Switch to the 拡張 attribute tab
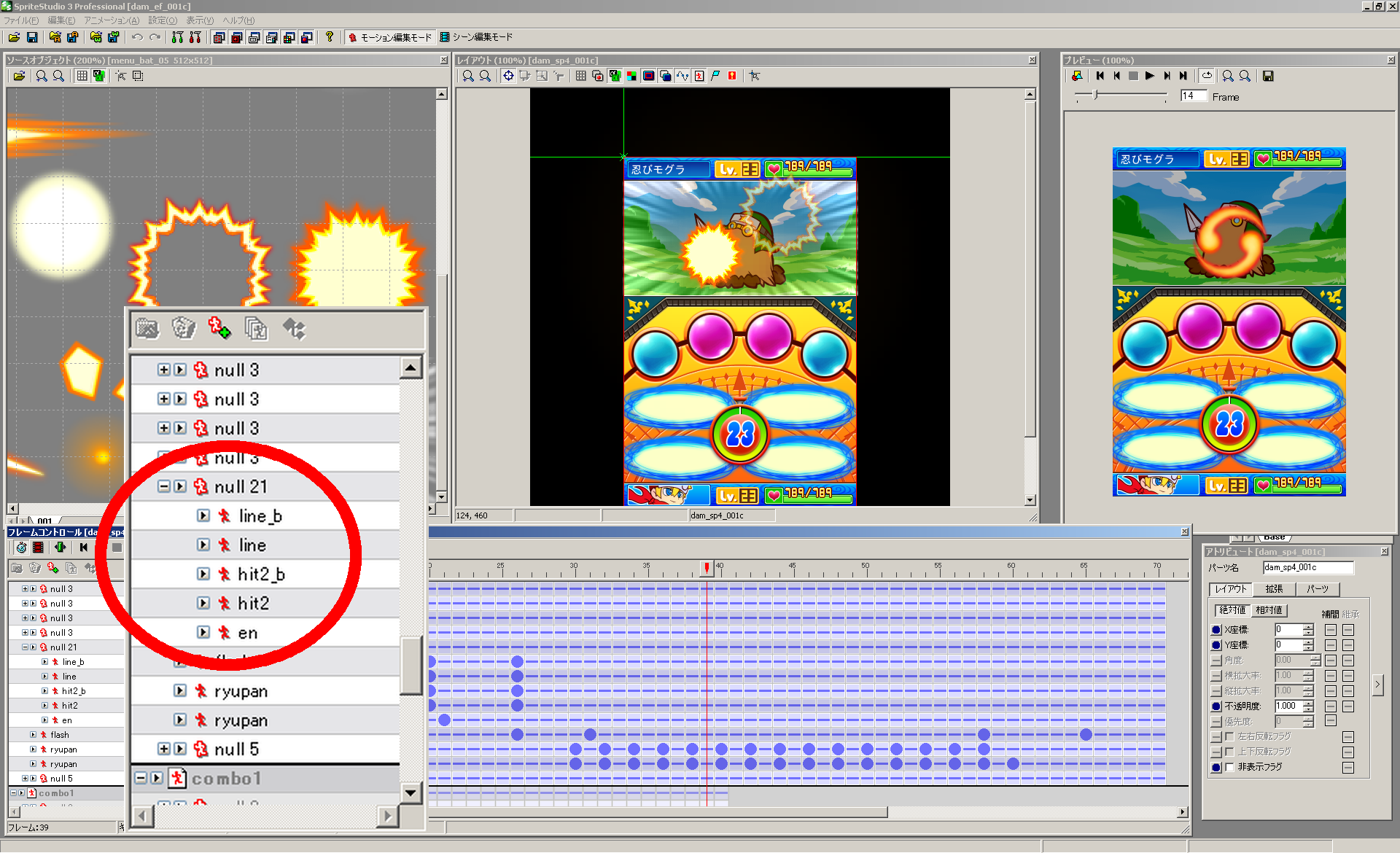The image size is (1400, 853). [1274, 589]
